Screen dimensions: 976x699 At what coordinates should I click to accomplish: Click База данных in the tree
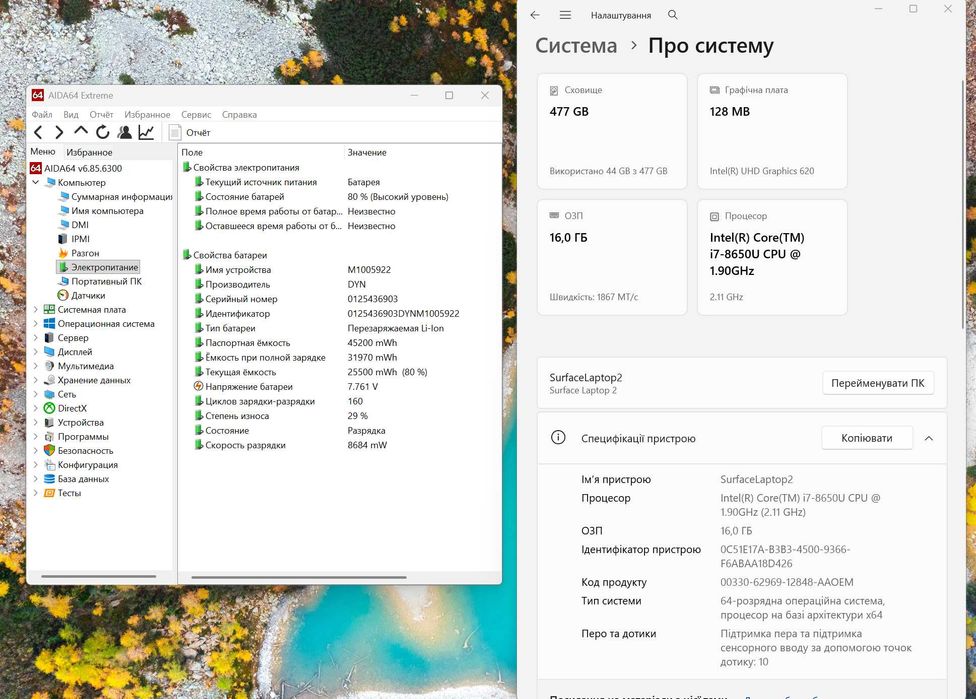tap(77, 479)
